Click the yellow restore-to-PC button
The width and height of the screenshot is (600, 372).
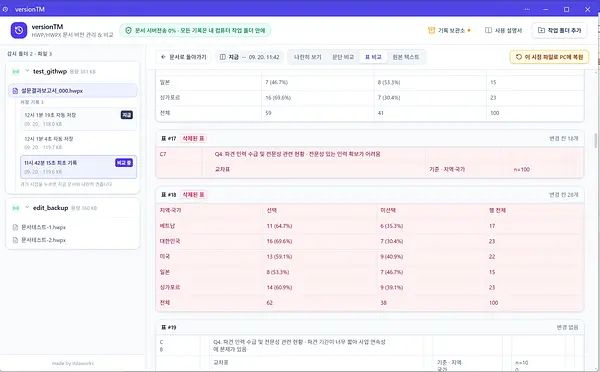[549, 57]
